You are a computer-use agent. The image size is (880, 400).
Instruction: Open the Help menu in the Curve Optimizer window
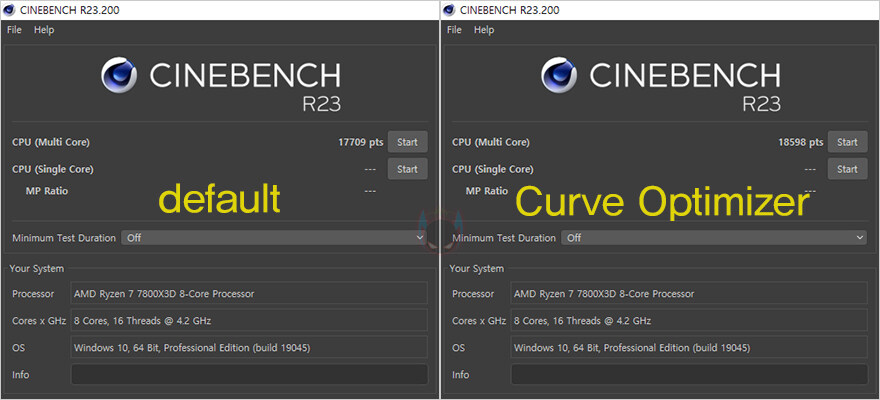(484, 30)
